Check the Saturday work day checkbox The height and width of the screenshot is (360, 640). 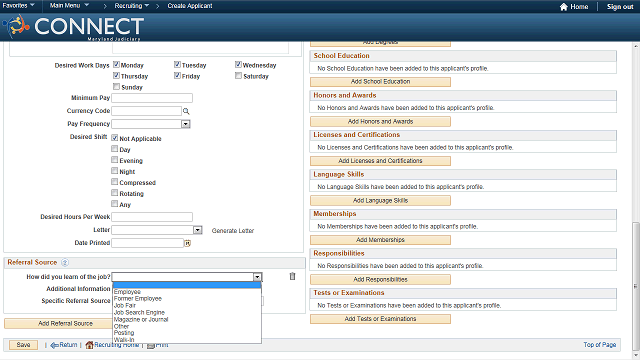tap(238, 76)
